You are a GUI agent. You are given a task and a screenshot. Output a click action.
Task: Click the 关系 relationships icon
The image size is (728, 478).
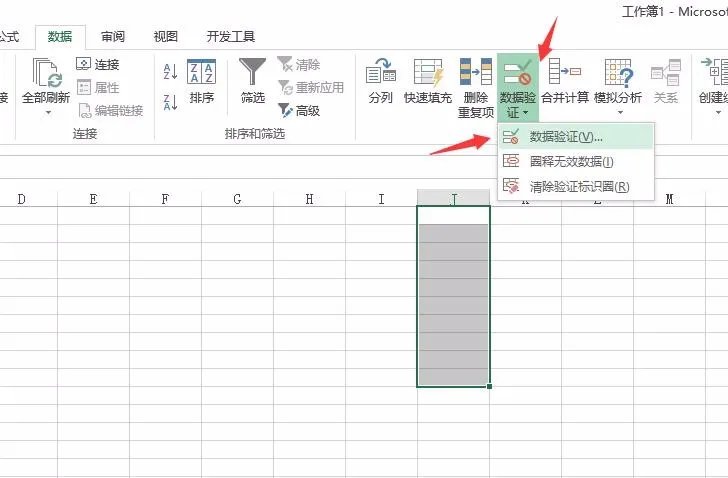click(666, 72)
